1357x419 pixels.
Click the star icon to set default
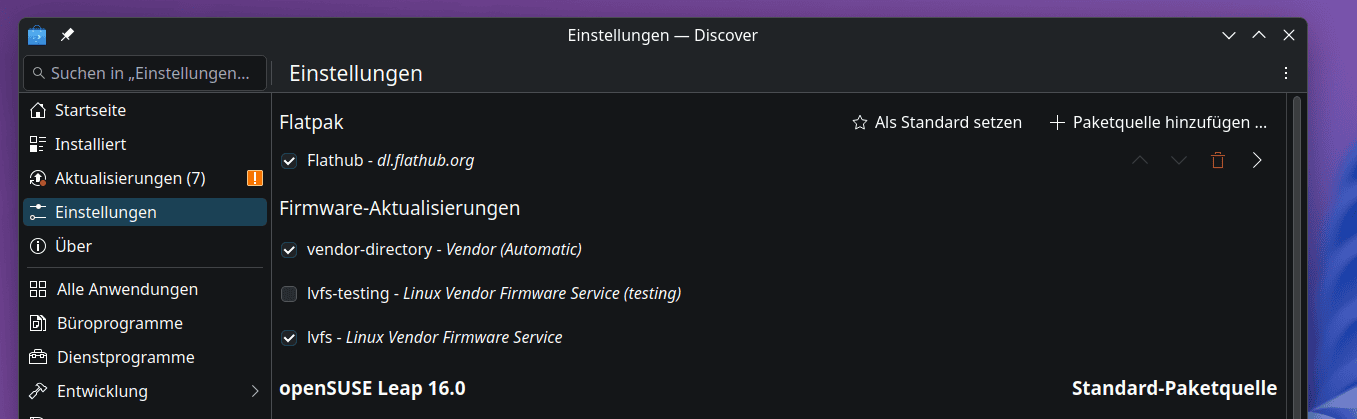coord(860,123)
